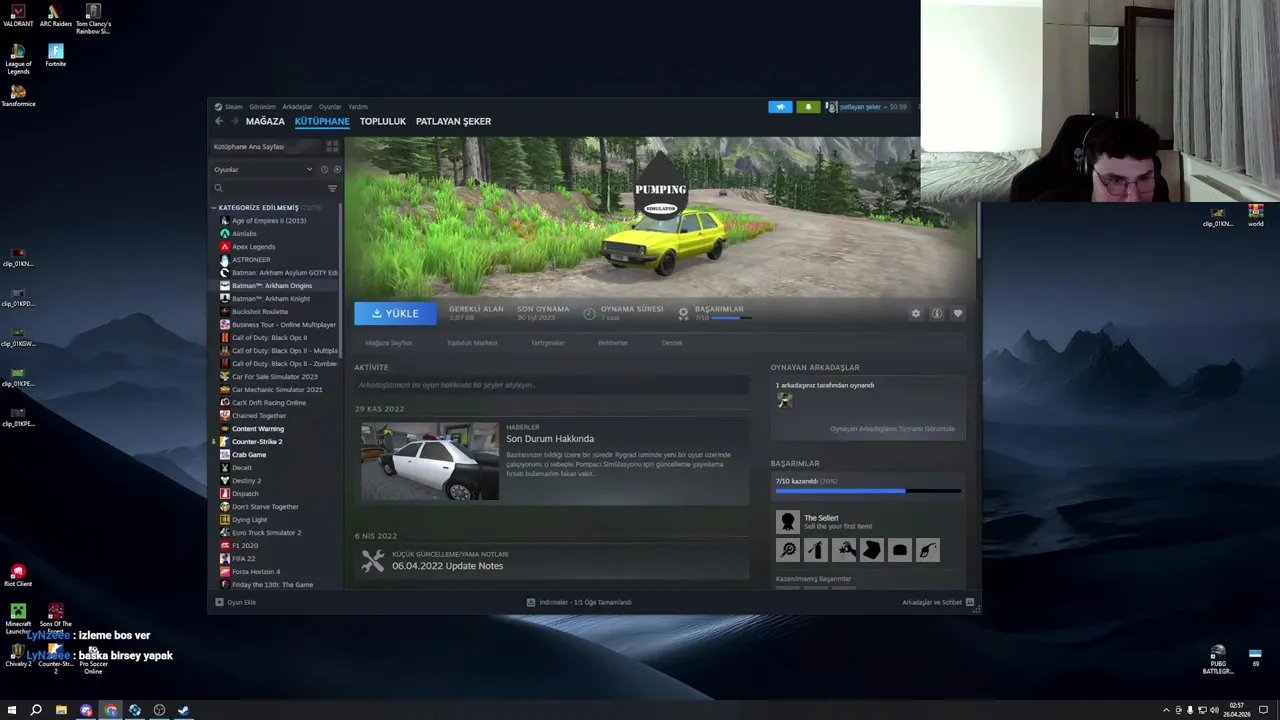Click the Oyun Ekle plus icon
Screen dimensions: 1280x720
[219, 602]
